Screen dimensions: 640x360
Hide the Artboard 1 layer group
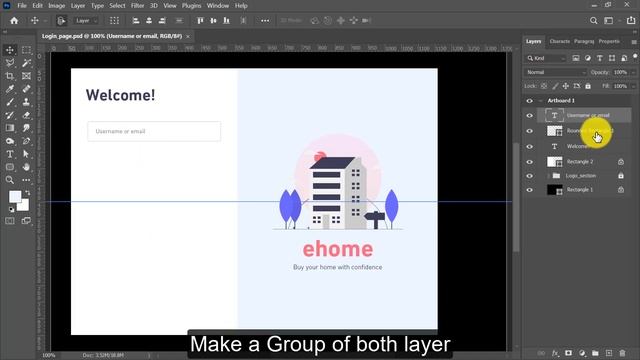529,101
